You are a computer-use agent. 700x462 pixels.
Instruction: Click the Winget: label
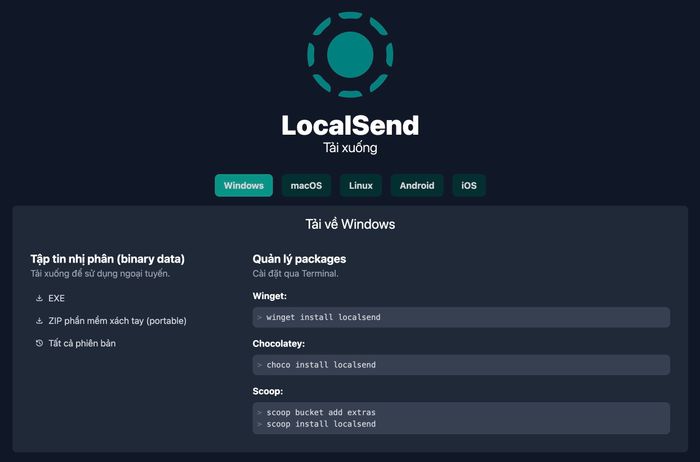coord(270,296)
